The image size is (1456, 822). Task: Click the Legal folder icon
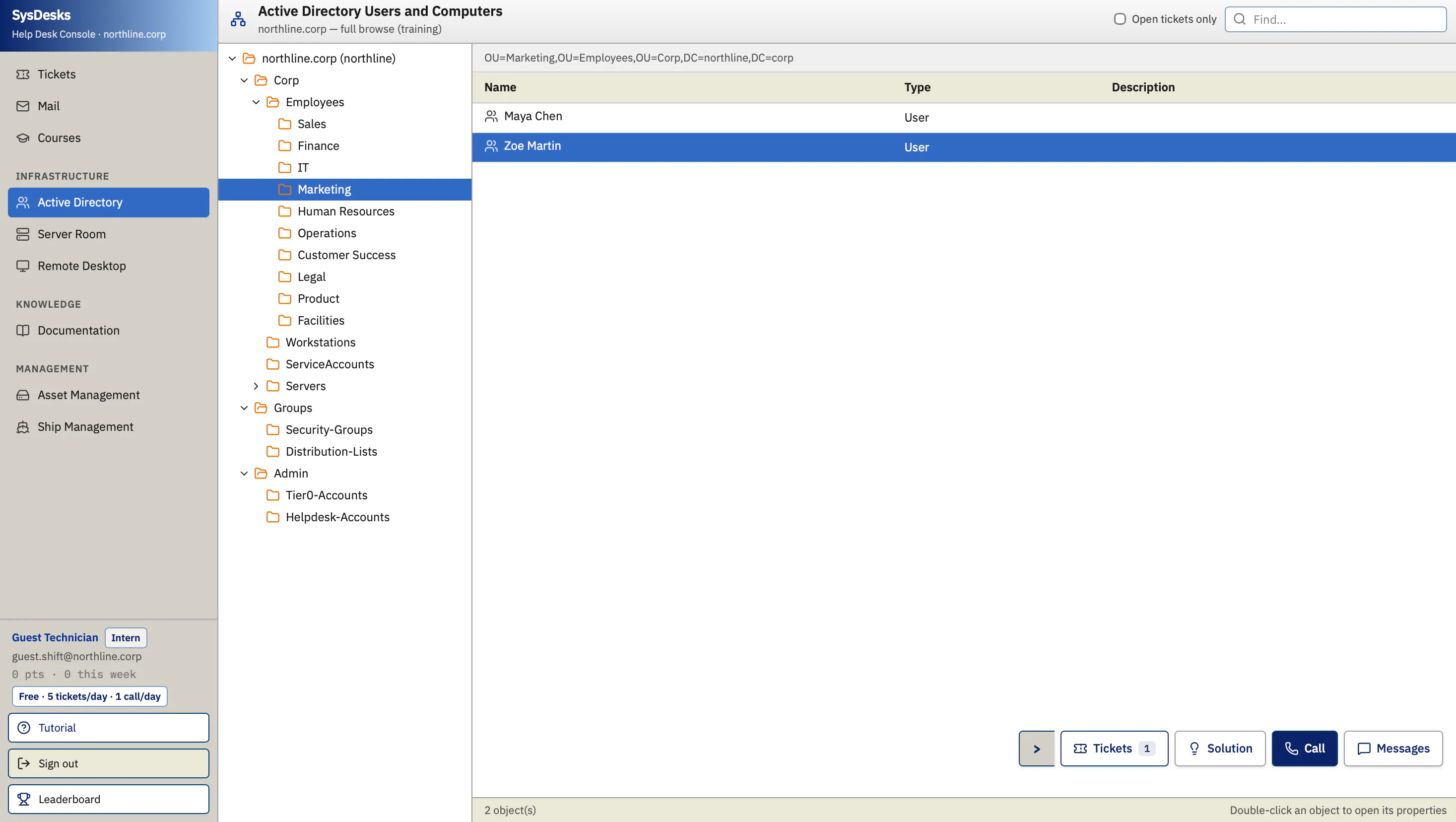[x=285, y=276]
